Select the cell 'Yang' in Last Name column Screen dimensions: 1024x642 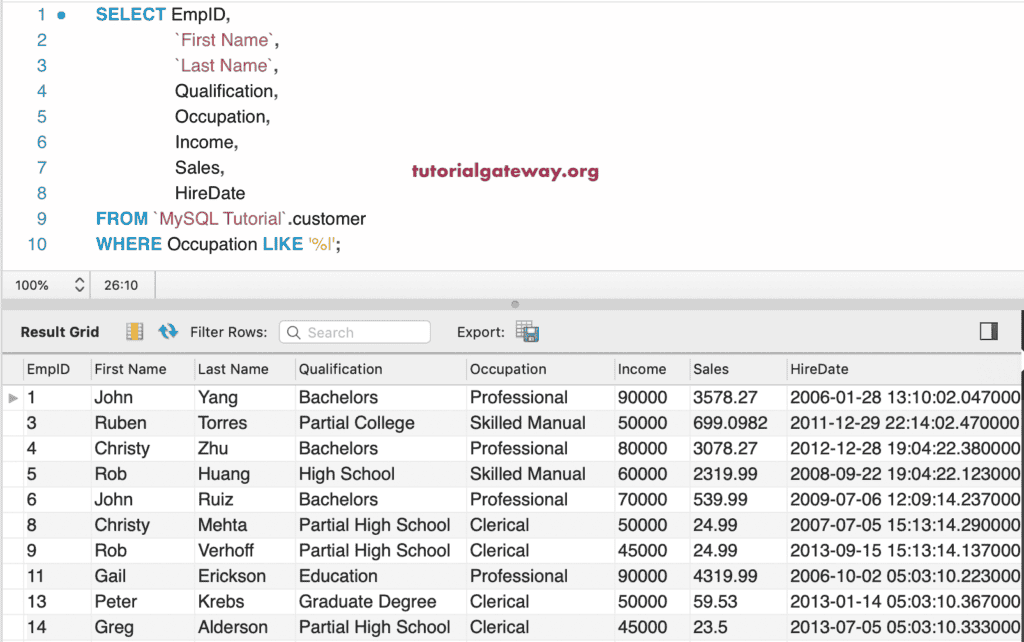pyautogui.click(x=218, y=397)
